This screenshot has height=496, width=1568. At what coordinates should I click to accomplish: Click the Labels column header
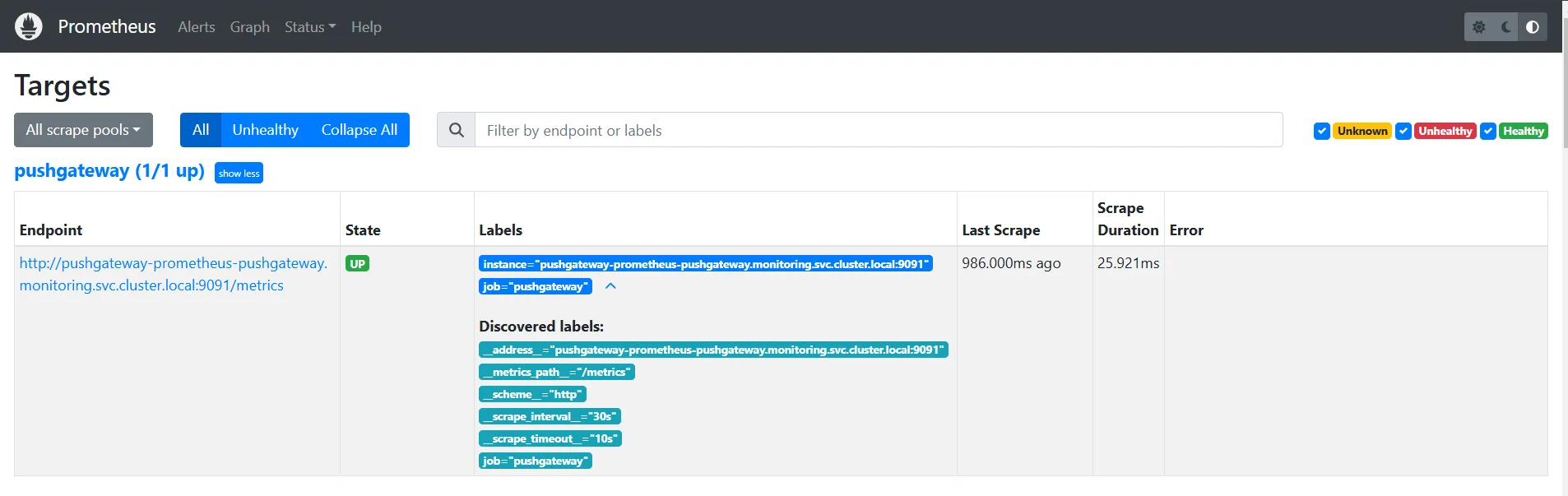501,230
